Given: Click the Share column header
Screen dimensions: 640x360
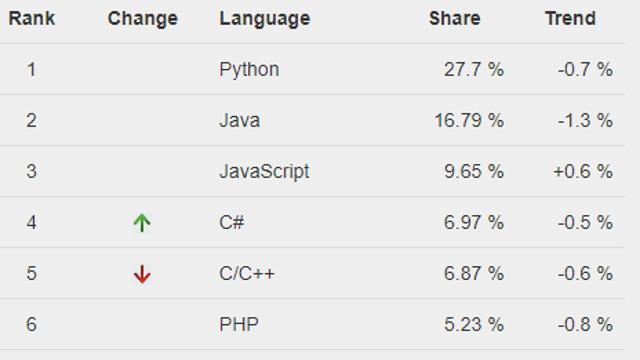Looking at the screenshot, I should click(x=455, y=18).
